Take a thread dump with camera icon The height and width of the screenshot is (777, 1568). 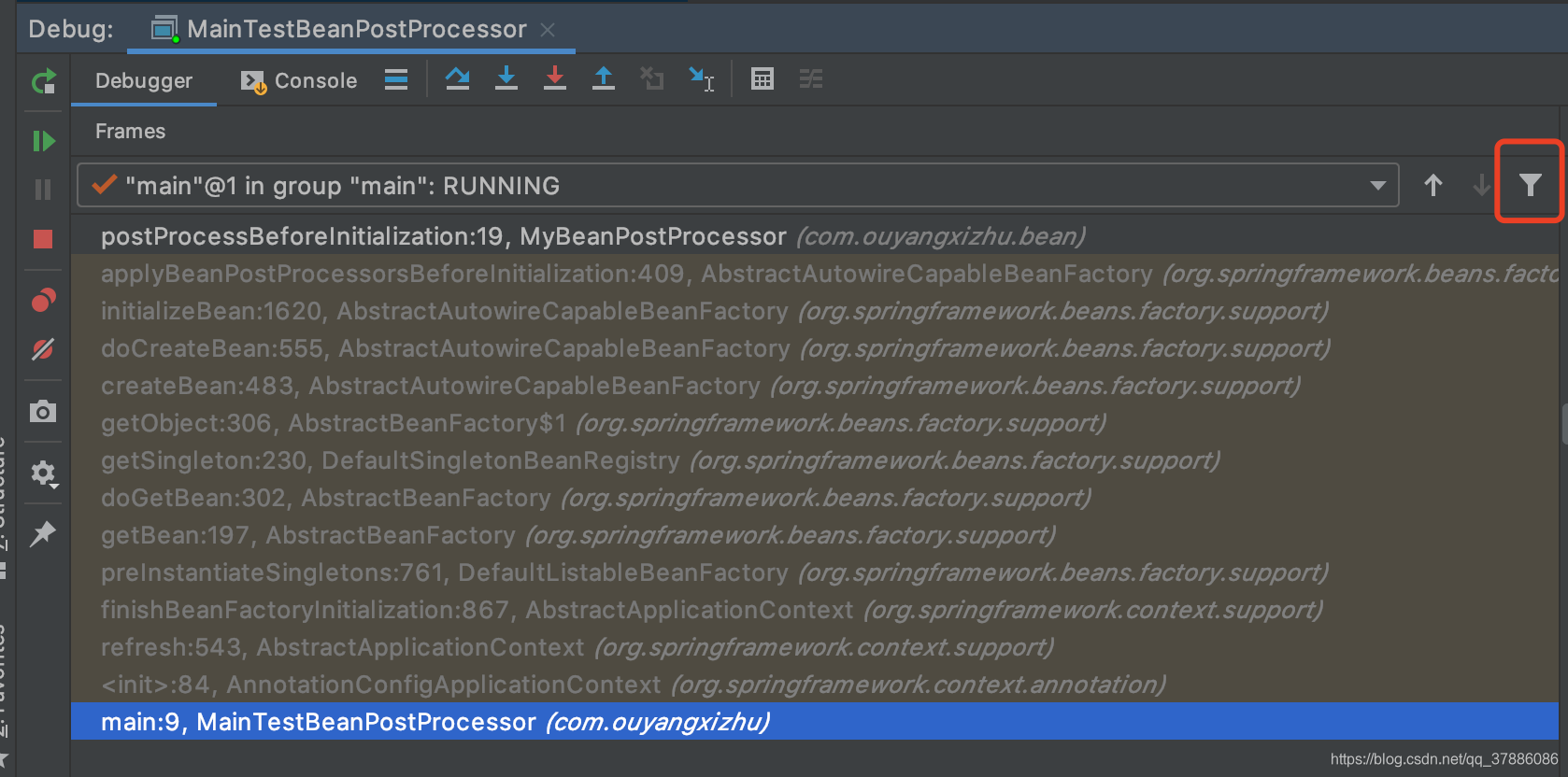click(43, 411)
